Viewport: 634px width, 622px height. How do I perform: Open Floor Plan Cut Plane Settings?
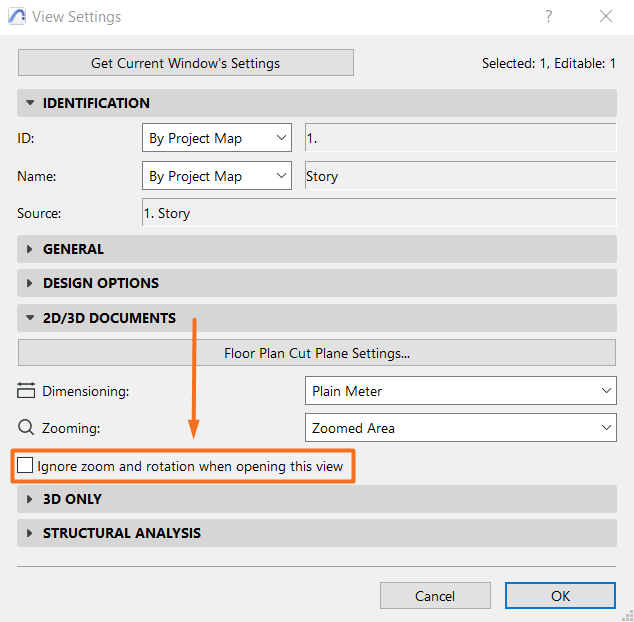pos(317,353)
